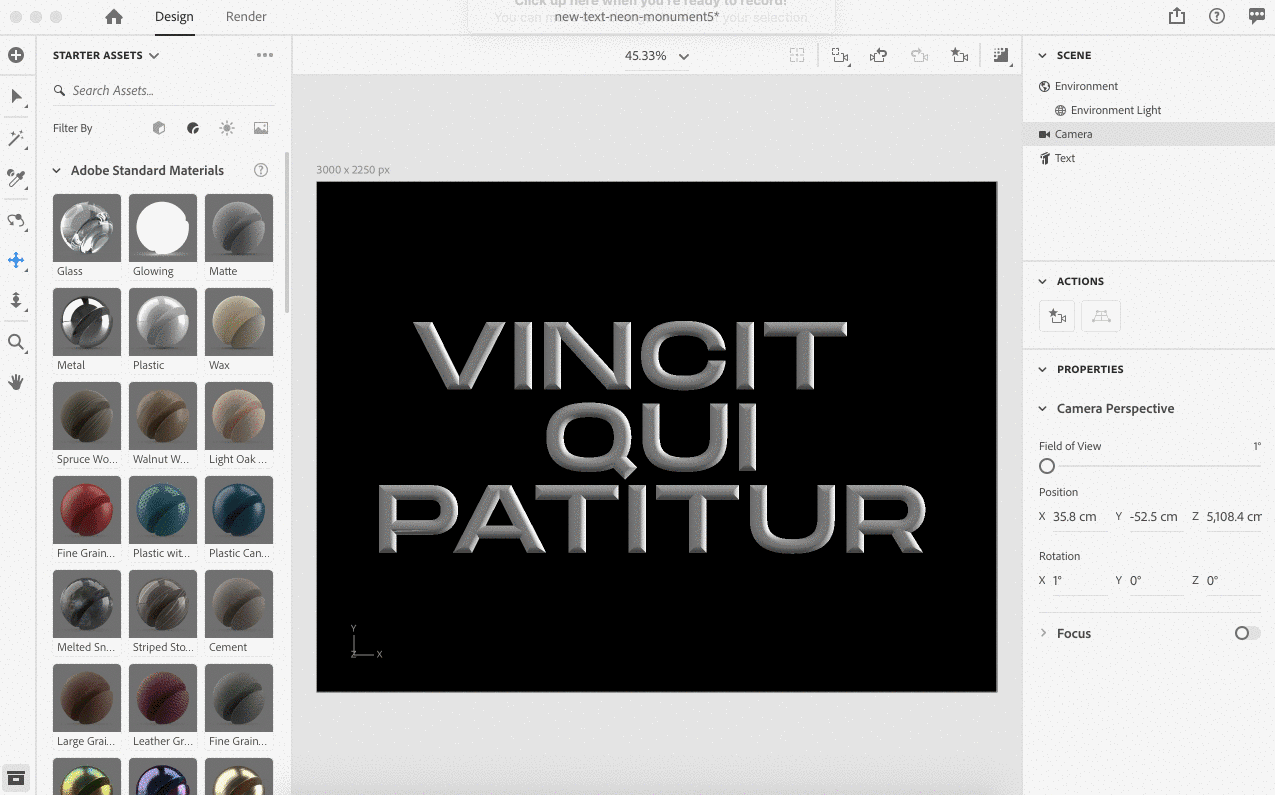This screenshot has height=795, width=1275.
Task: Toggle the render preview icon
Action: (1001, 56)
